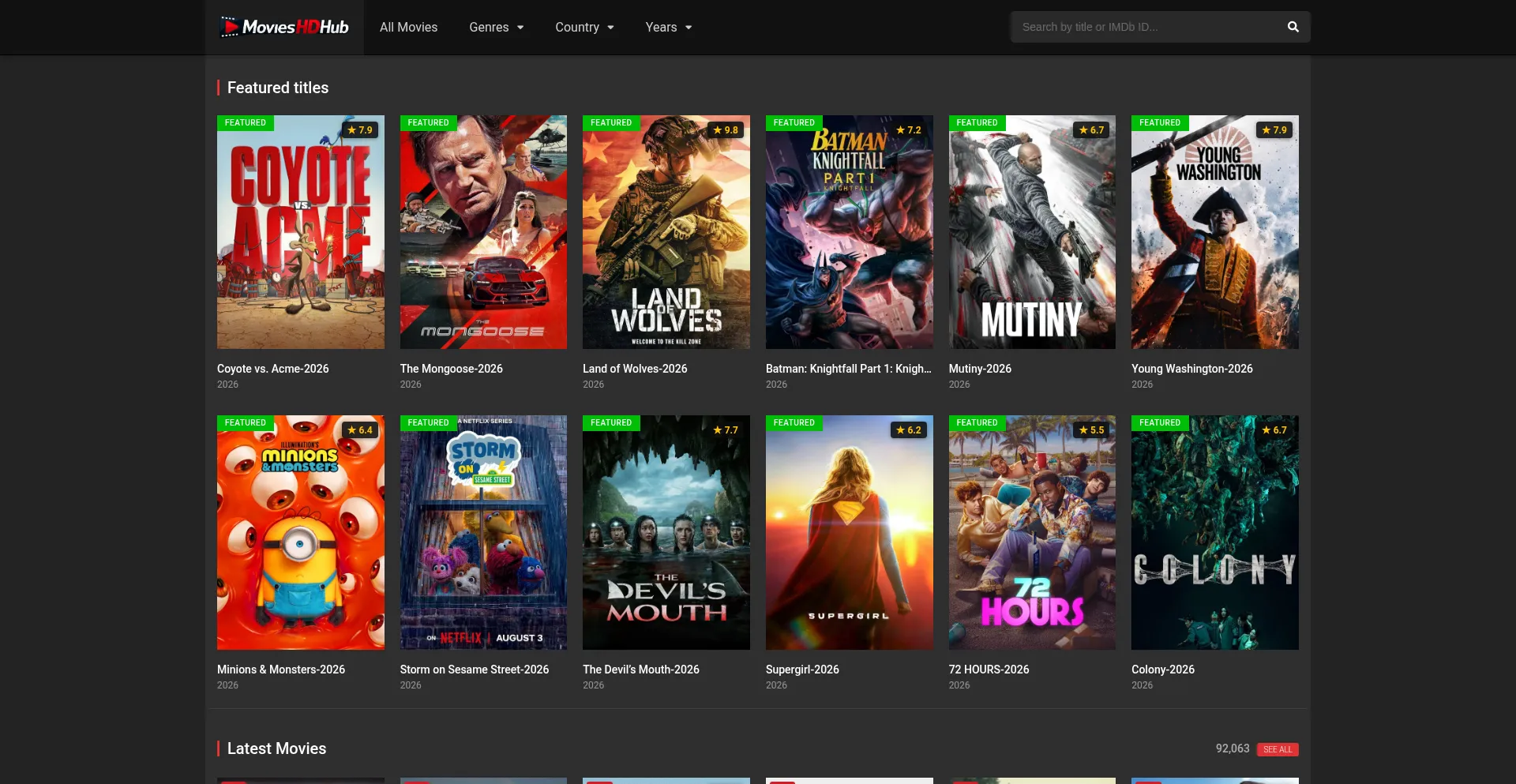Click the 6.7 rating badge on Colony
Viewport: 1516px width, 784px height.
point(1274,430)
